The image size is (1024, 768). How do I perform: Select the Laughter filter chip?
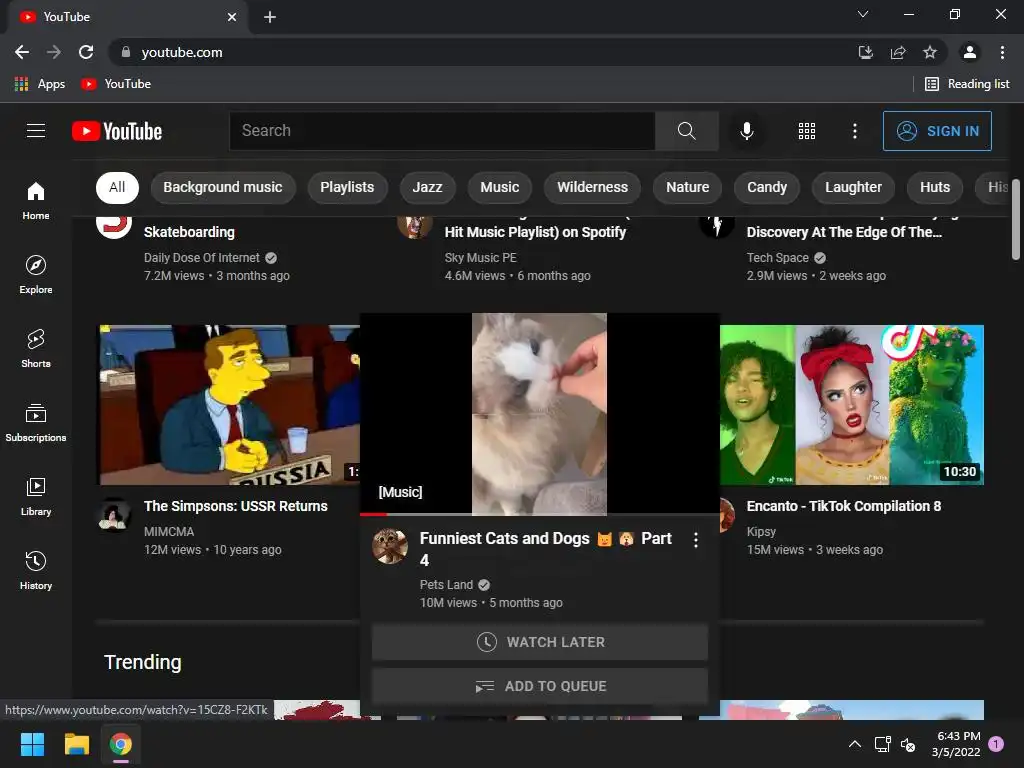point(853,187)
